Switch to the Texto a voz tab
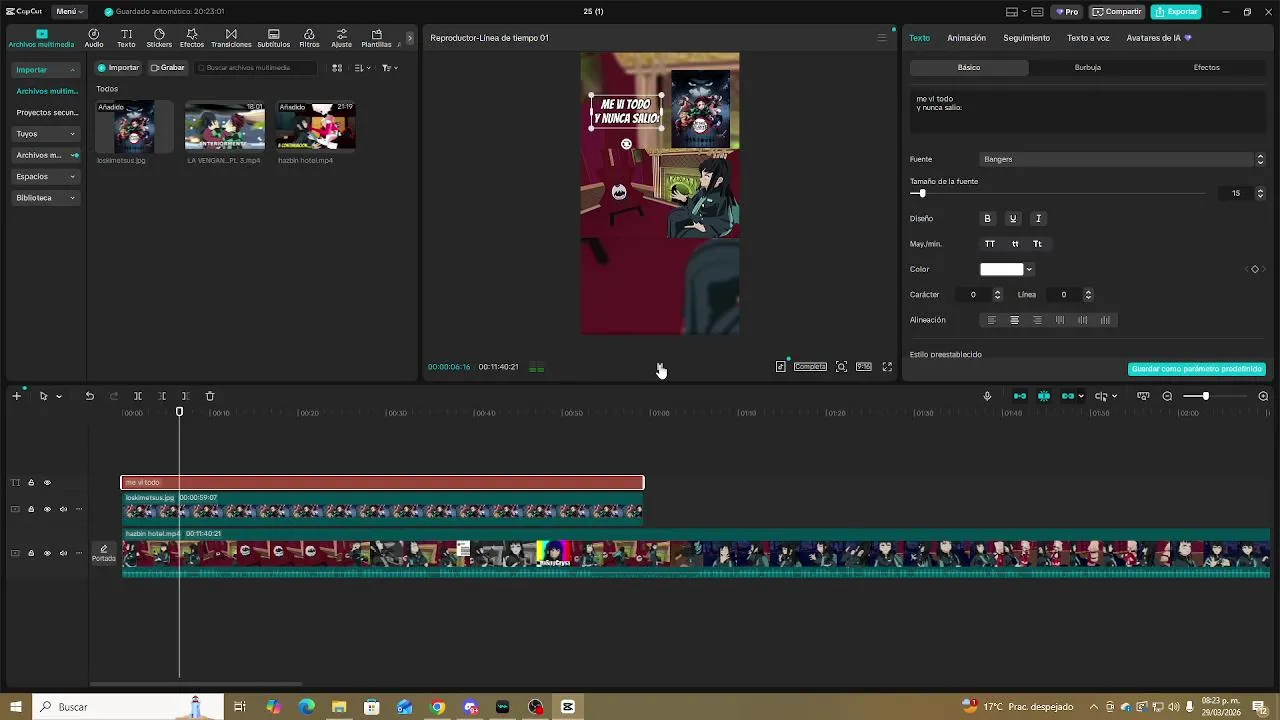The image size is (1280, 720). [1088, 38]
